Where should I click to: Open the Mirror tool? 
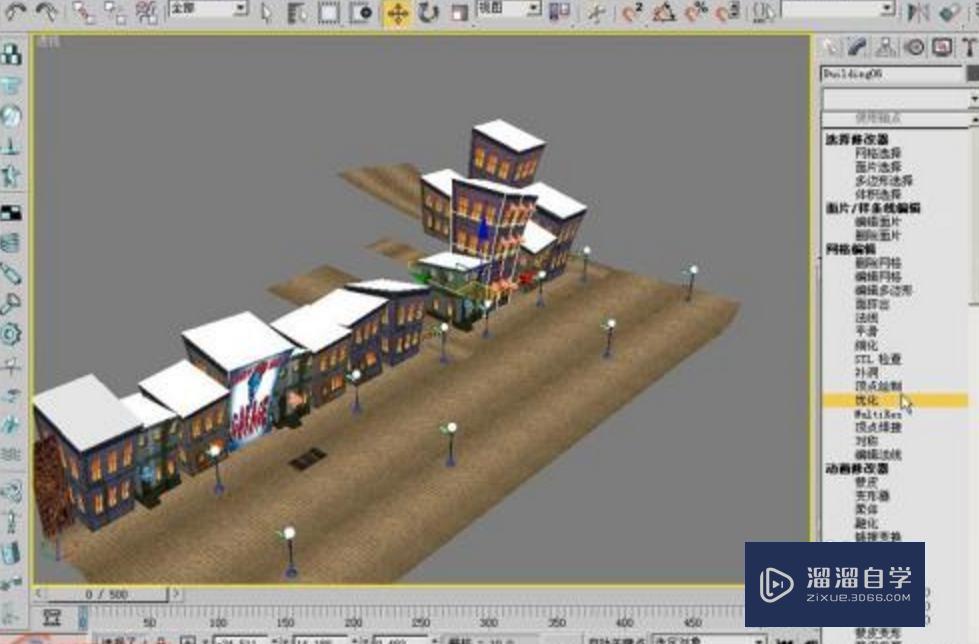922,10
